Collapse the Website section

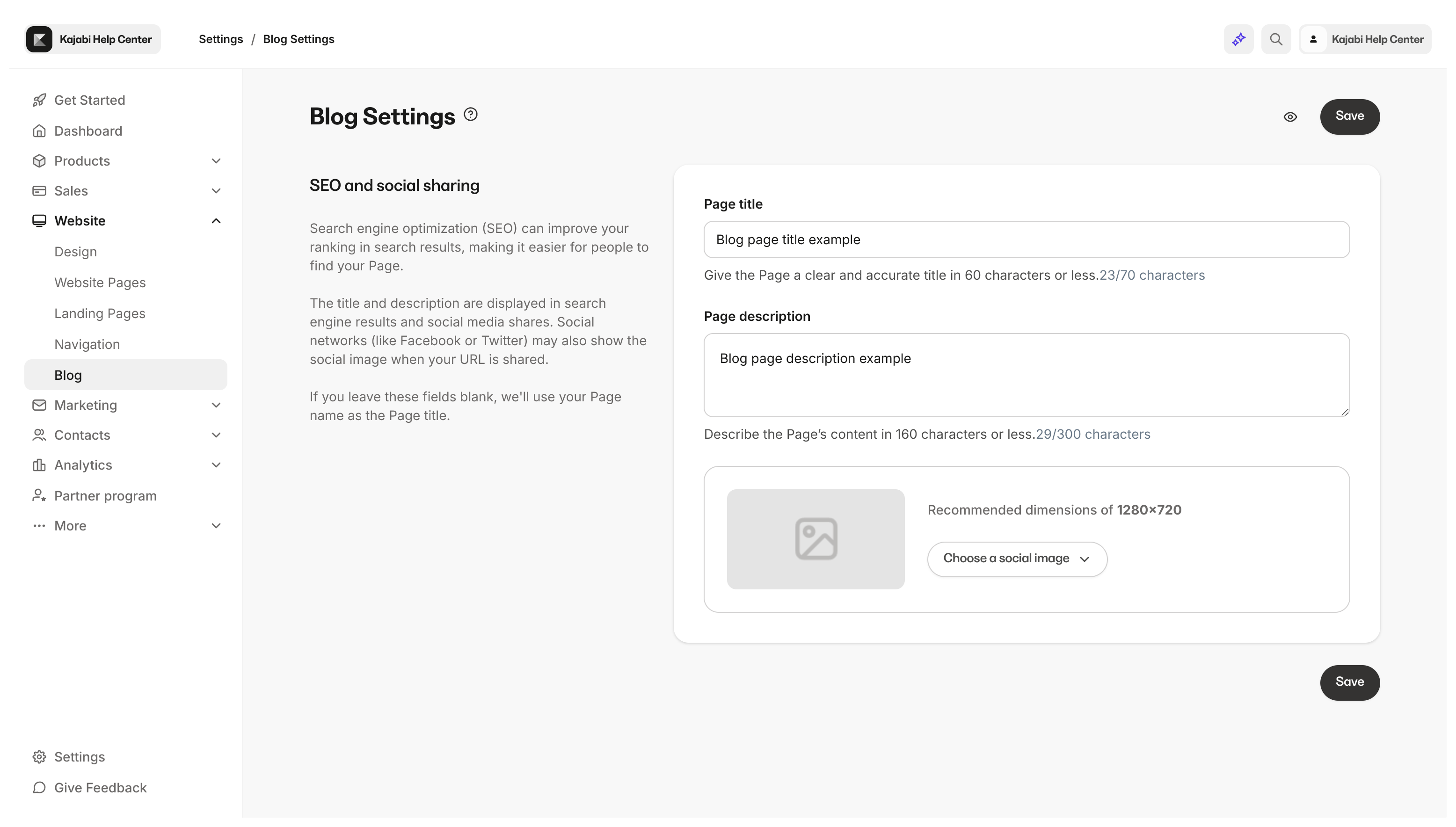point(216,220)
